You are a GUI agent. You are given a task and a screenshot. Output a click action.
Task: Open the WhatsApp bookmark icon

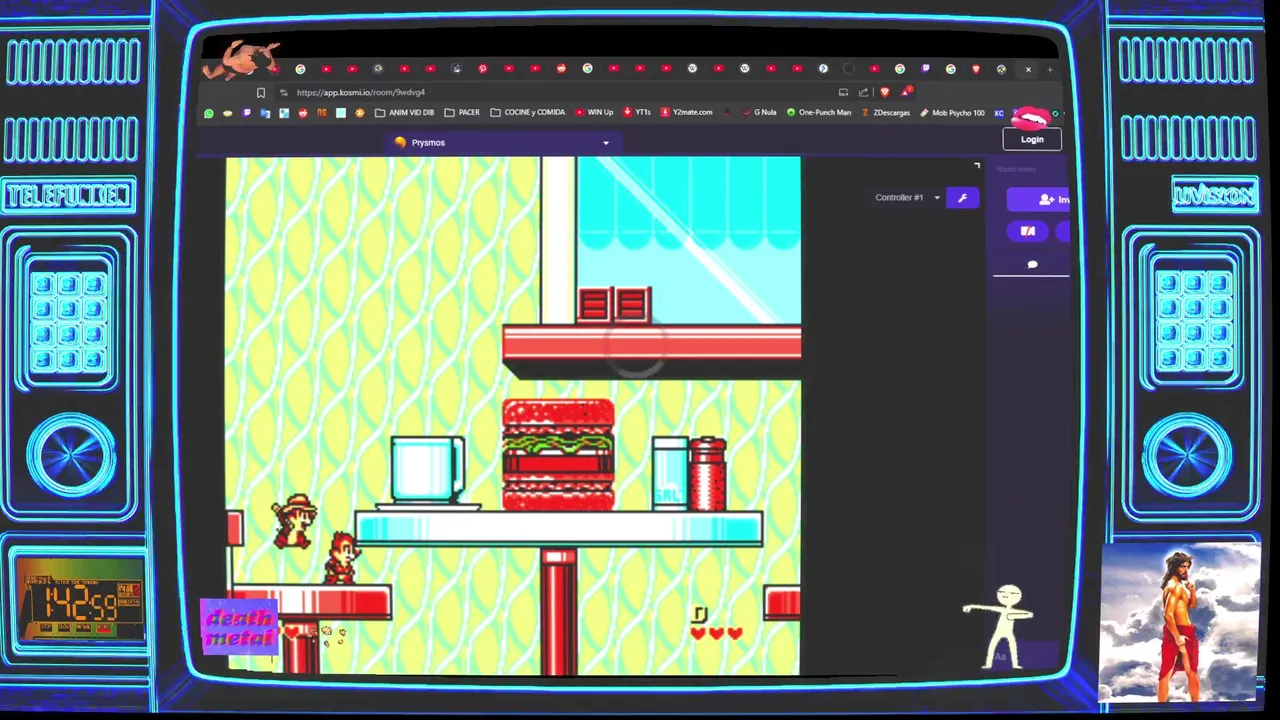pos(209,113)
